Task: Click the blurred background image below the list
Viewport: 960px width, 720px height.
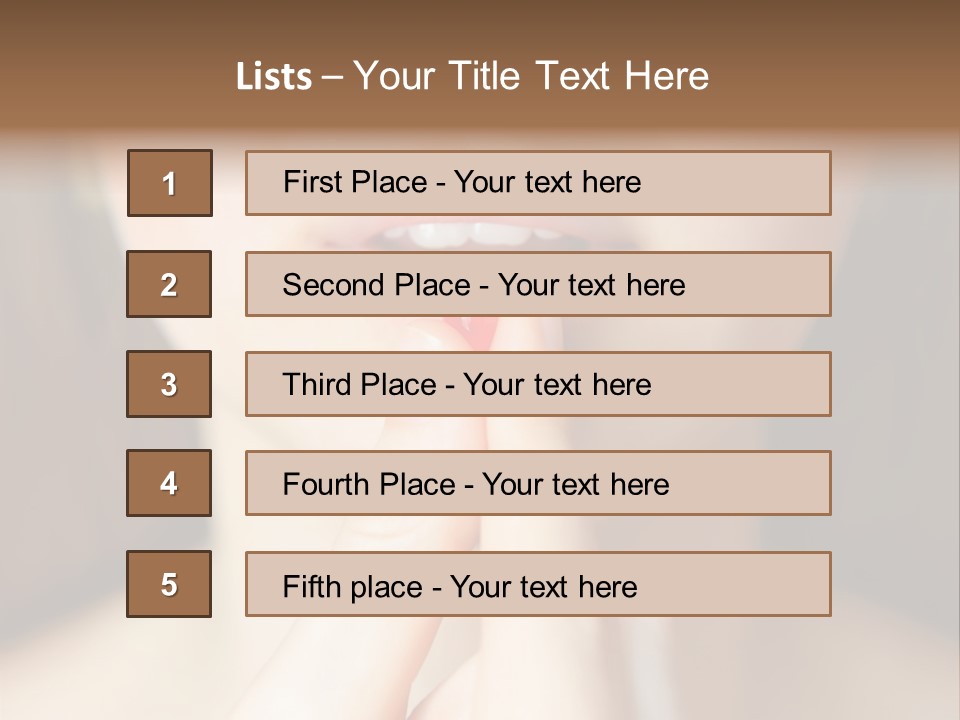Action: click(x=480, y=670)
